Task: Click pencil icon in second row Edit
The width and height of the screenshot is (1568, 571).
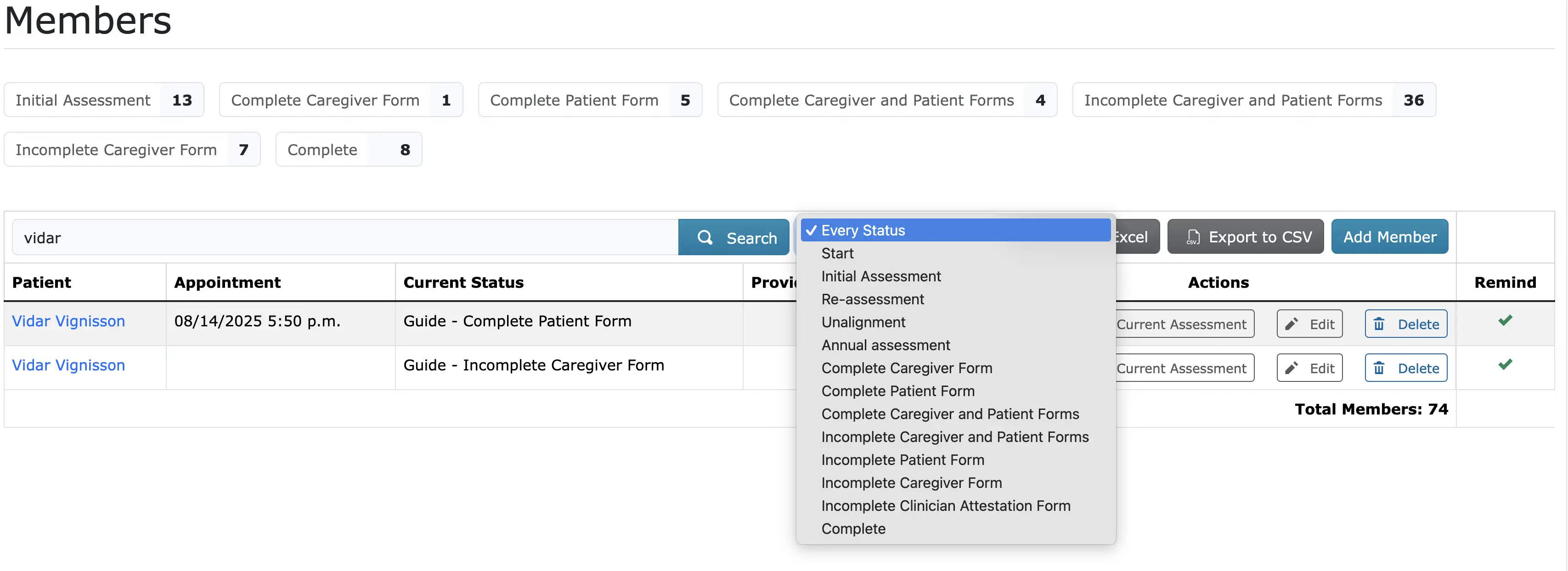Action: (x=1292, y=368)
